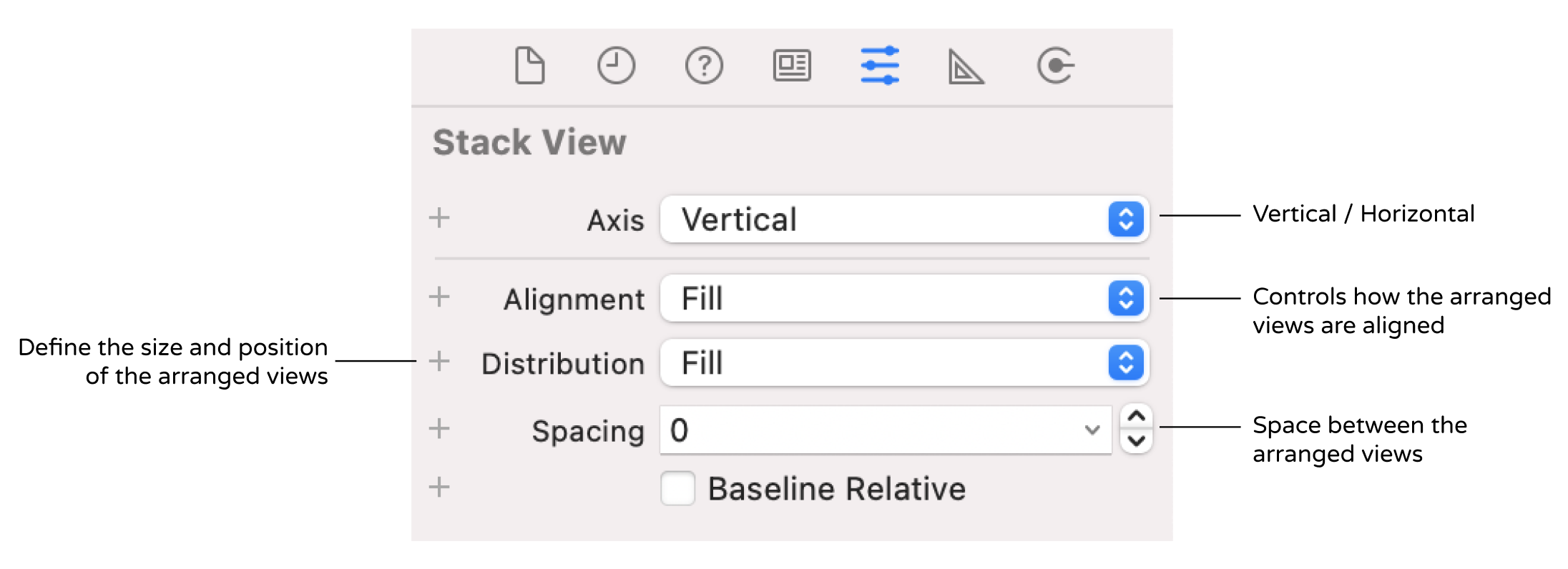Open the Size inspector ruler icon
This screenshot has height=569, width=1568.
pos(966,66)
